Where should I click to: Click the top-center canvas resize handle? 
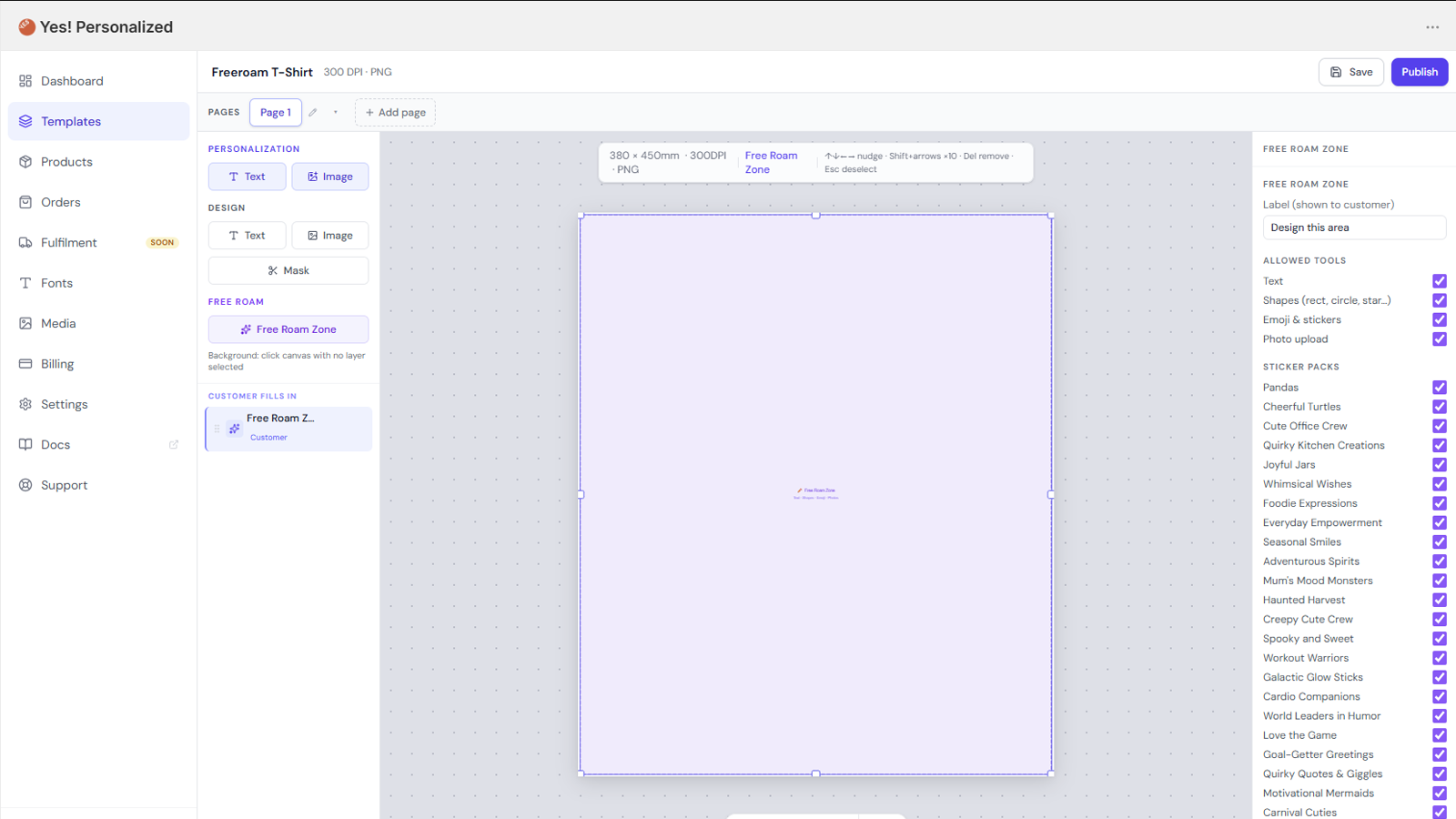(x=815, y=215)
